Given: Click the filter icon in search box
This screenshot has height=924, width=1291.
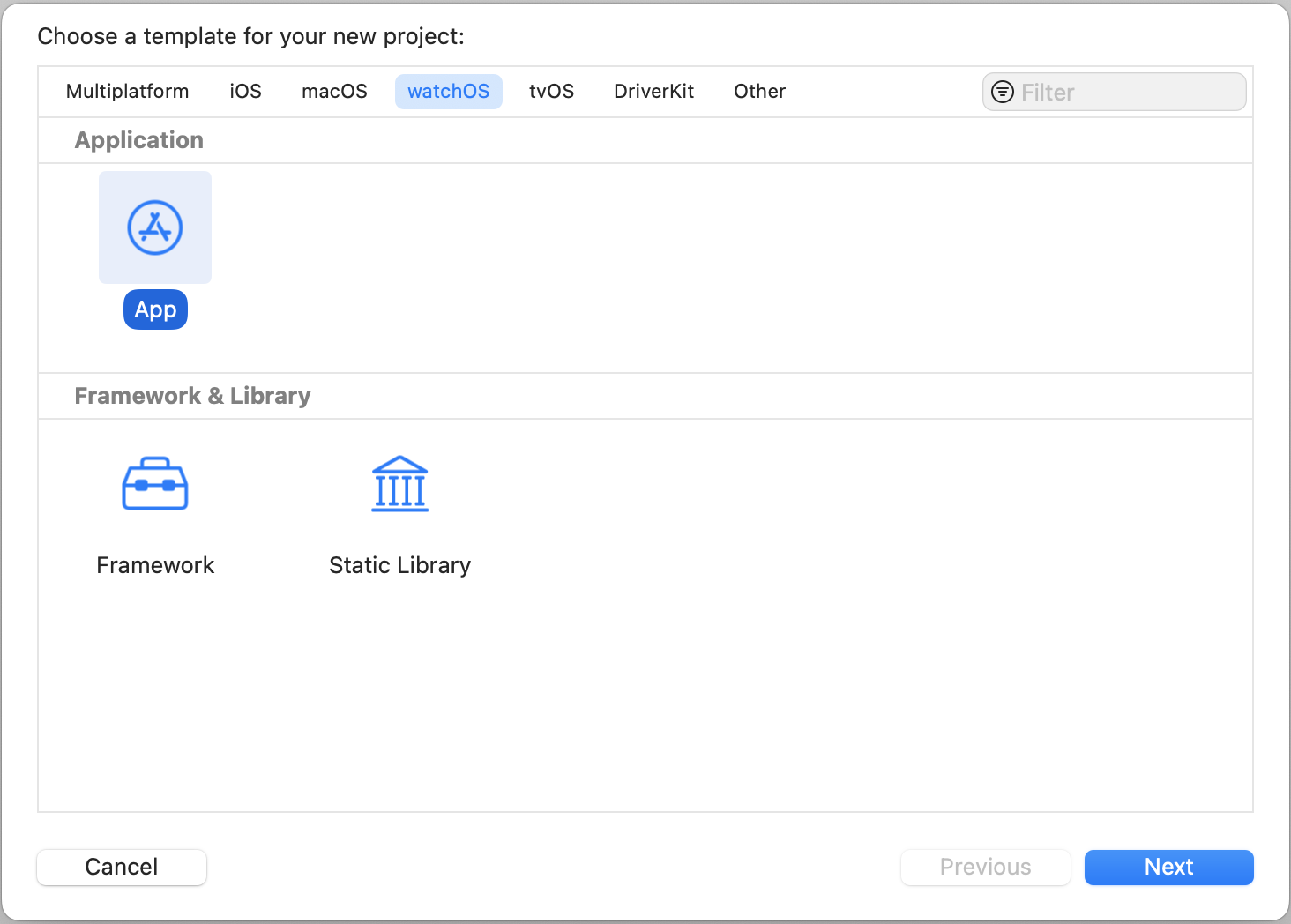Looking at the screenshot, I should [1003, 92].
